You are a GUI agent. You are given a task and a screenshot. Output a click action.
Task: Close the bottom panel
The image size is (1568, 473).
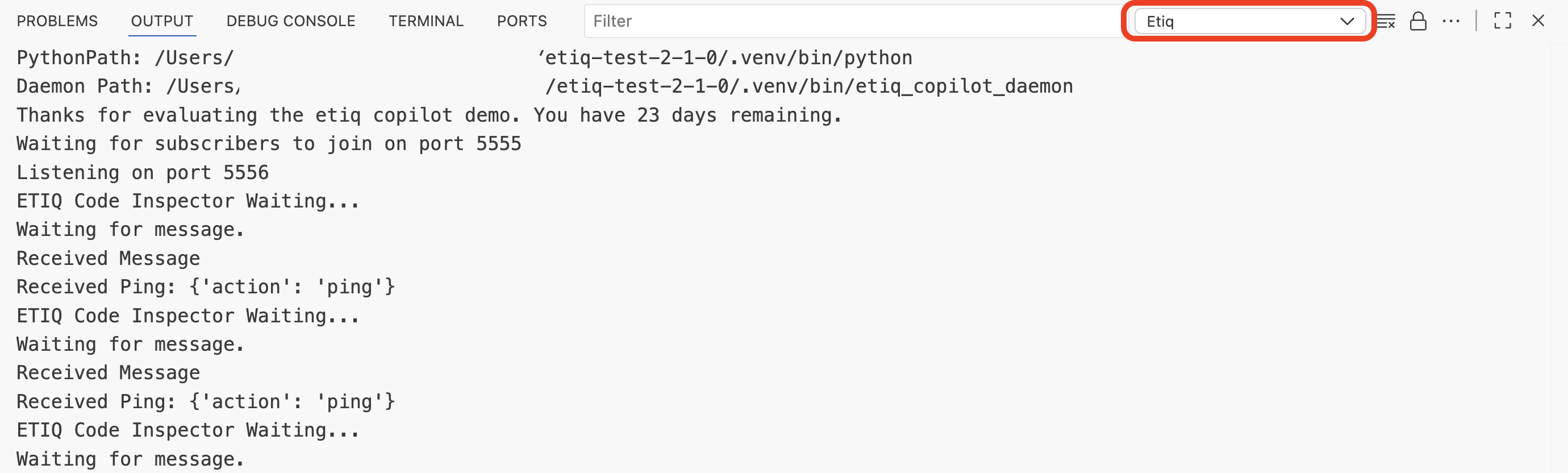(x=1538, y=21)
